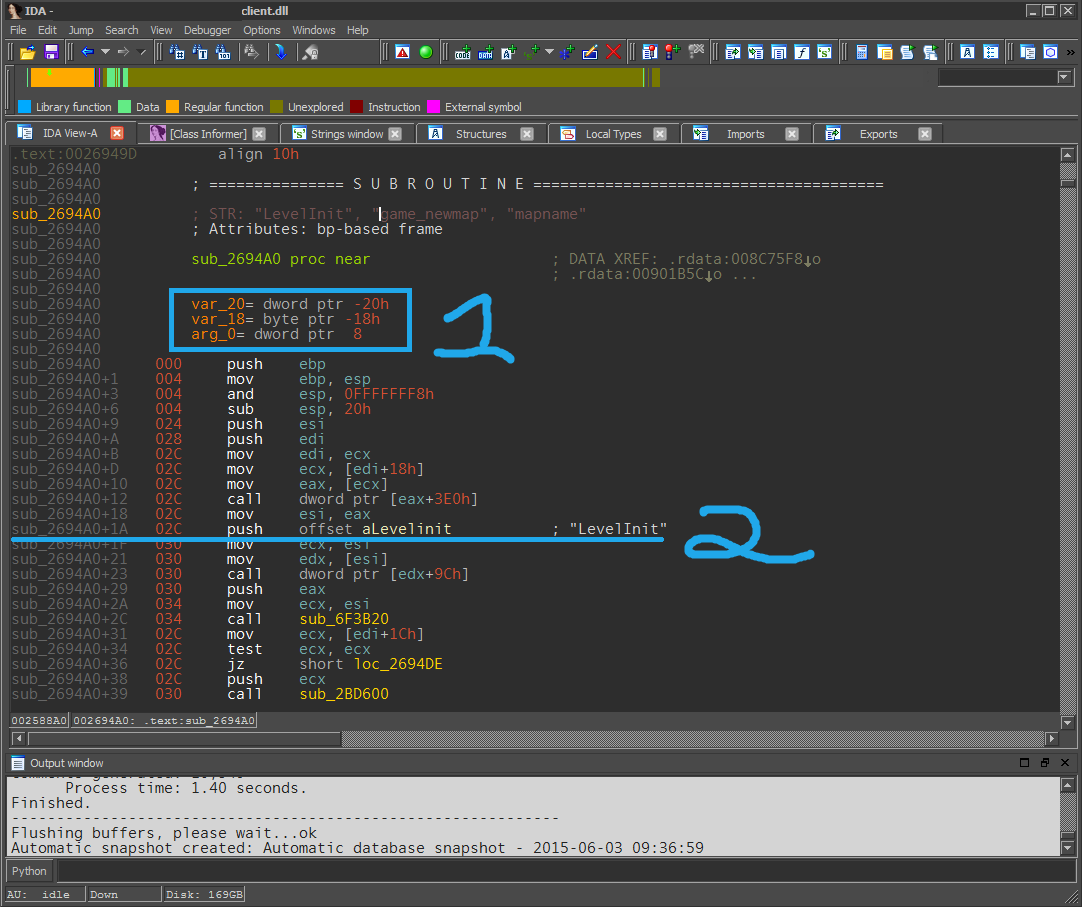This screenshot has height=907, width=1082.
Task: Click the delete breakpoint icon
Action: click(696, 52)
